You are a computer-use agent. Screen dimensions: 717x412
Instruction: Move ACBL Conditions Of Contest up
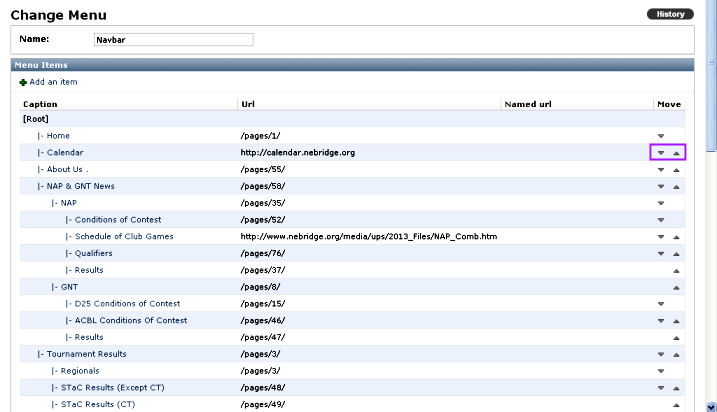(677, 321)
